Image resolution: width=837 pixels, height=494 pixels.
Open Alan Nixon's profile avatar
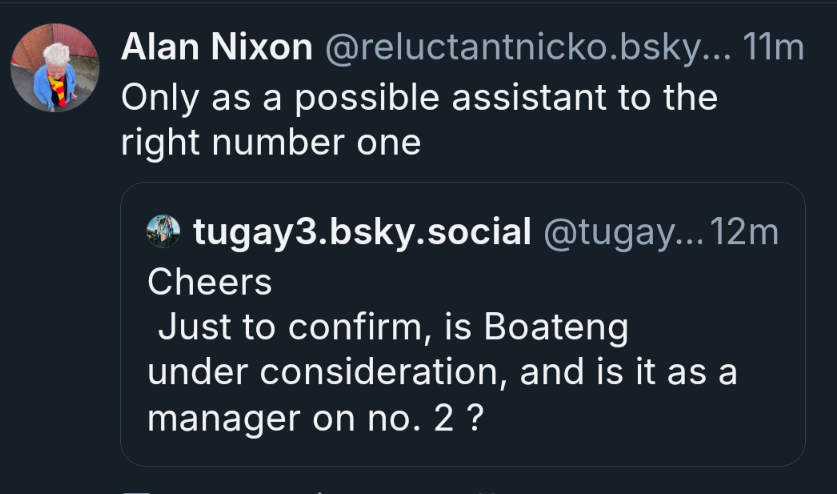tap(55, 67)
